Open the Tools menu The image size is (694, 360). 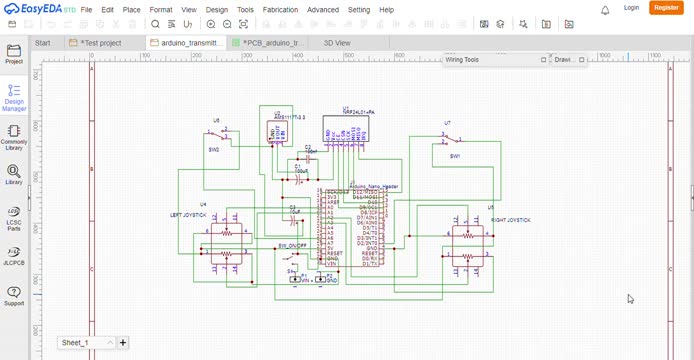point(245,10)
